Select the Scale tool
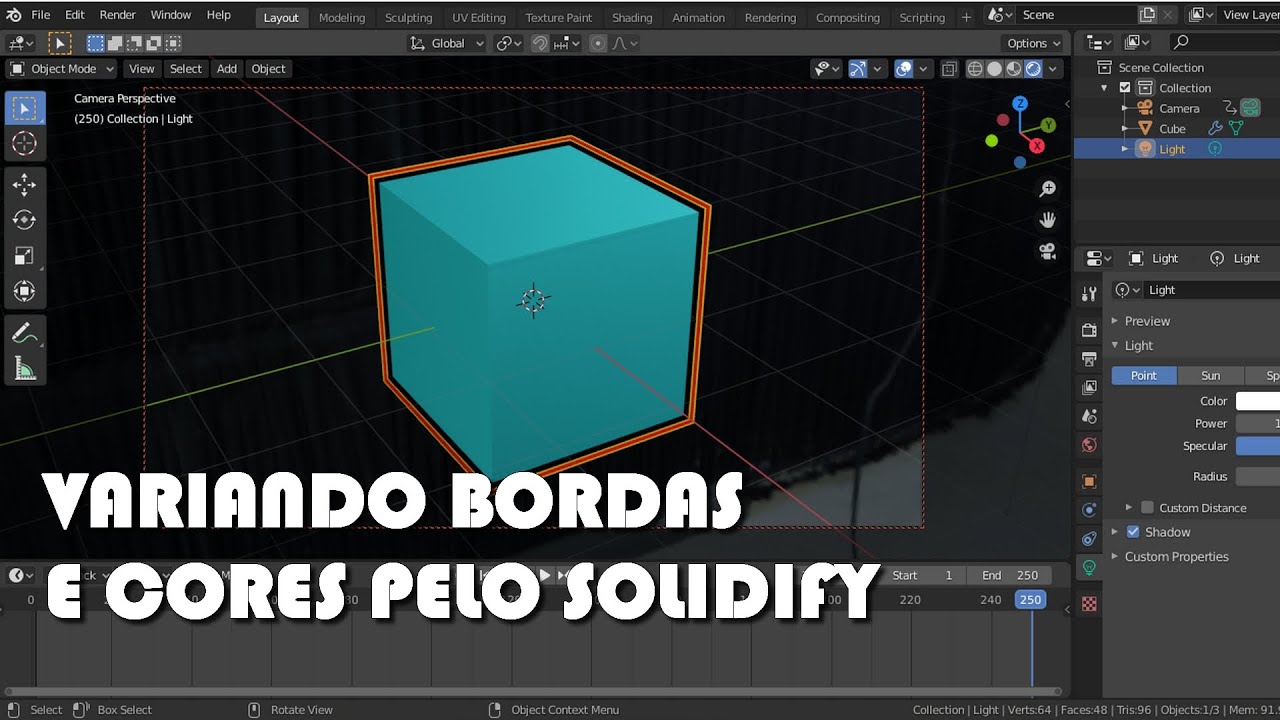Viewport: 1280px width, 720px height. click(x=25, y=256)
